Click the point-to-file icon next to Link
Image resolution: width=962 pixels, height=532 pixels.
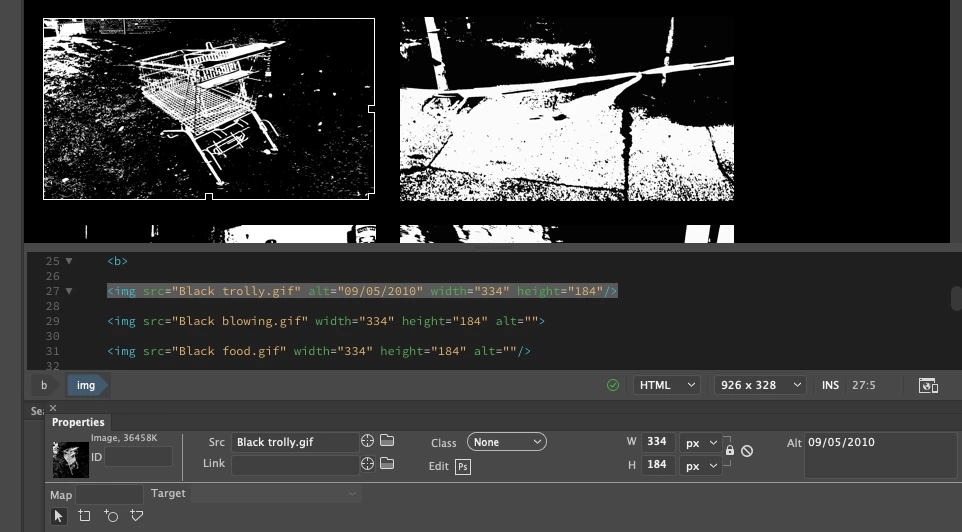[x=367, y=464]
